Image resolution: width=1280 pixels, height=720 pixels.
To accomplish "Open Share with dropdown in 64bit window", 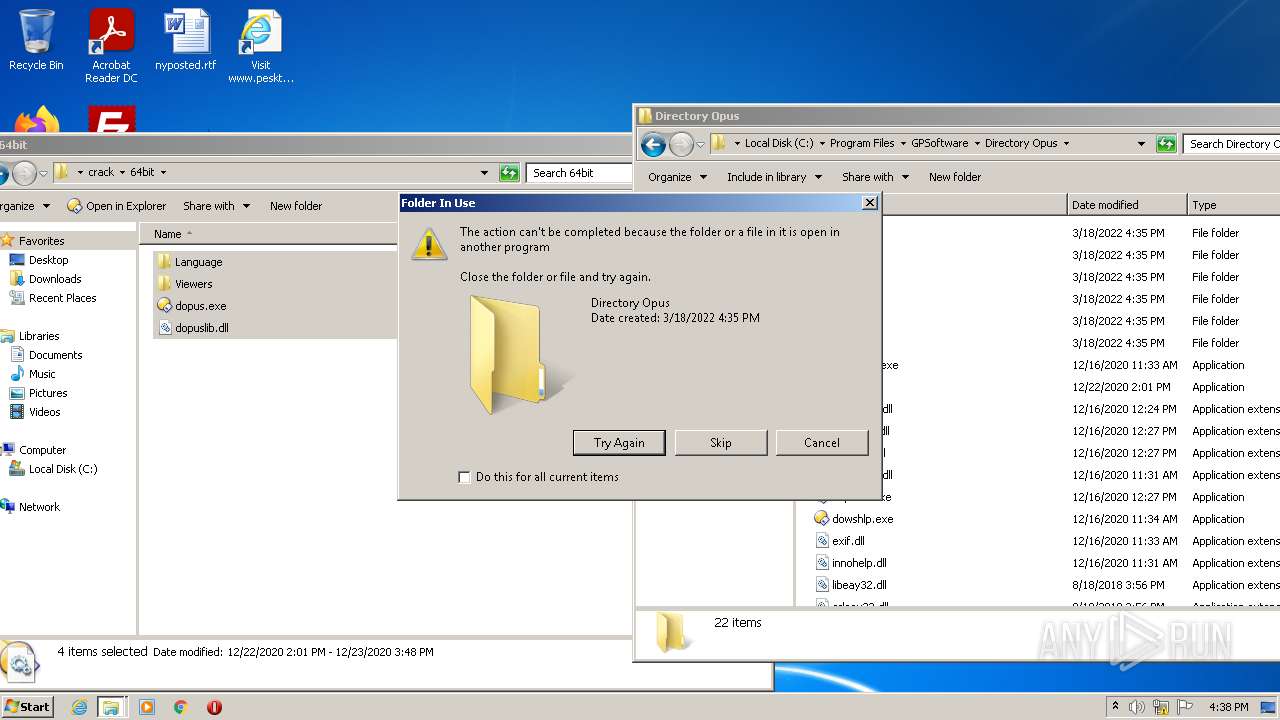I will pyautogui.click(x=216, y=206).
